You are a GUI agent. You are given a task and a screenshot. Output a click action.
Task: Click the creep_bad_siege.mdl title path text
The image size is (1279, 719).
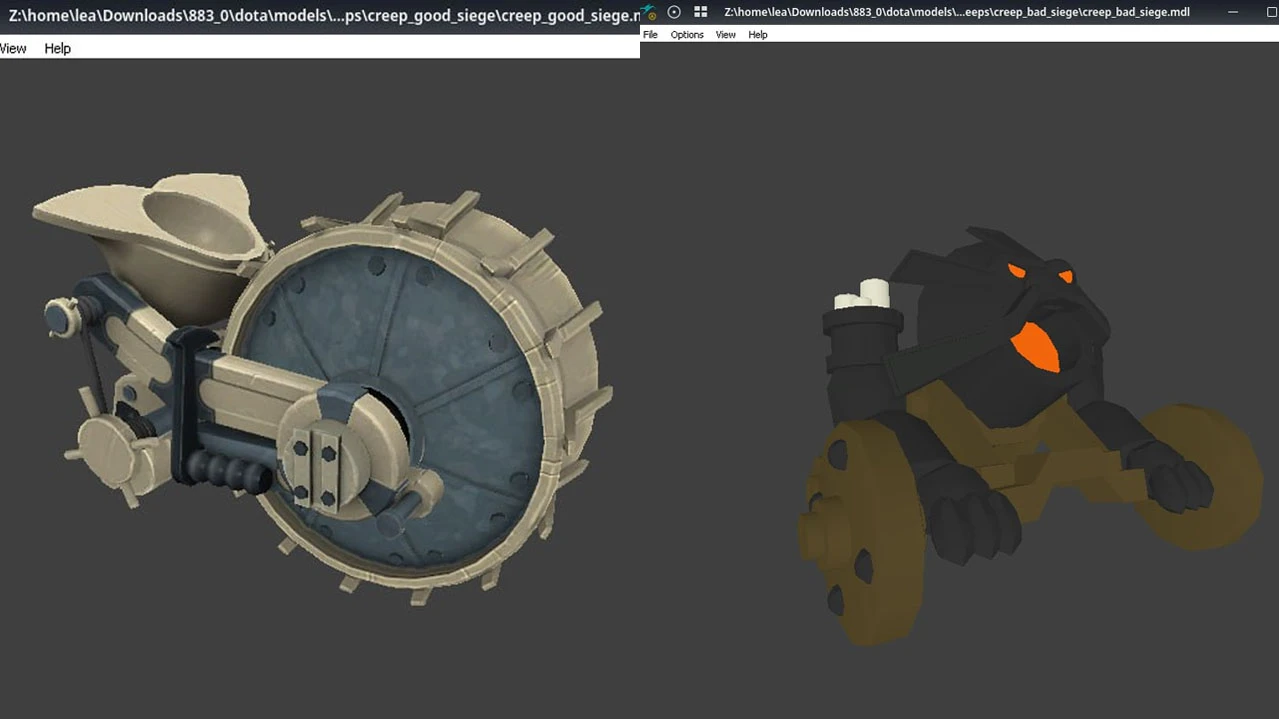coord(957,12)
